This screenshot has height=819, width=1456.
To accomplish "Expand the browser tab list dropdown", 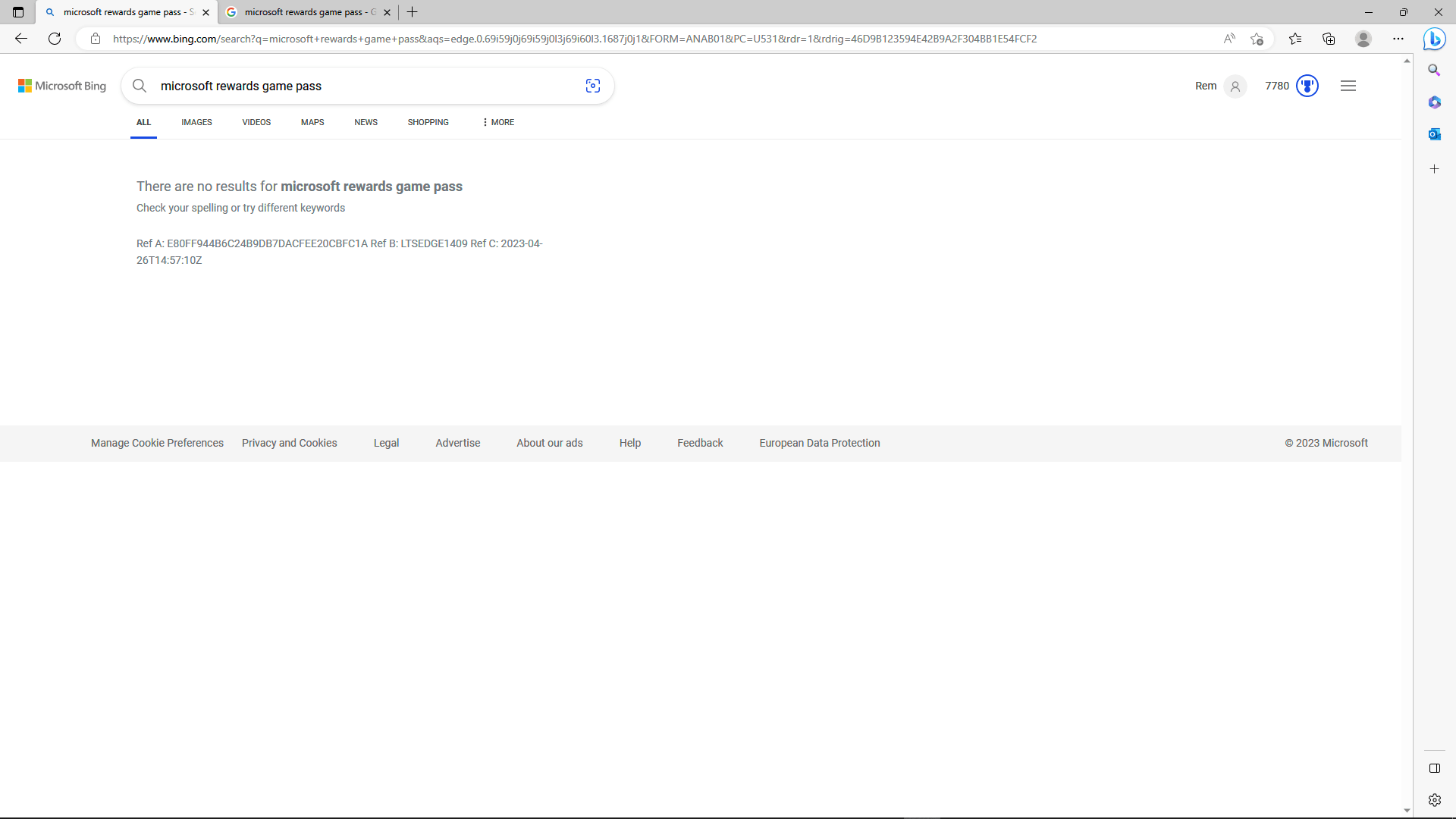I will coord(18,12).
